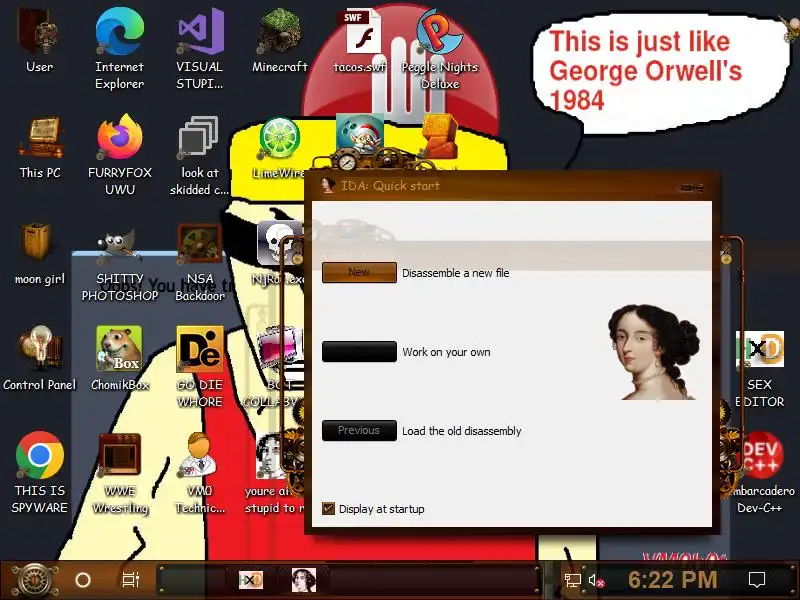Open the User desktop folder icon
This screenshot has width=800, height=600.
[39, 41]
